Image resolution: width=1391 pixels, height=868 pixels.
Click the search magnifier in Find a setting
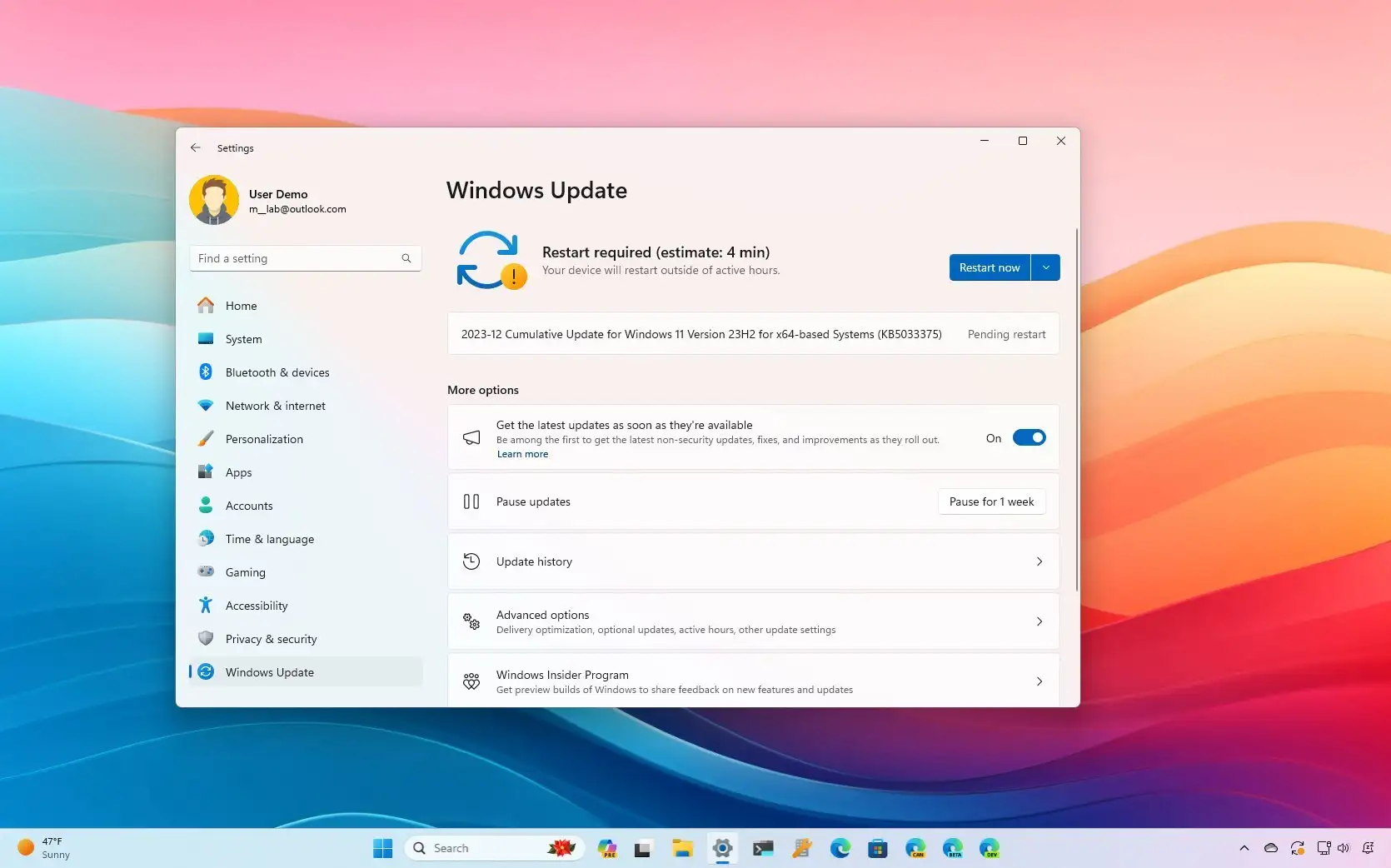coord(406,258)
